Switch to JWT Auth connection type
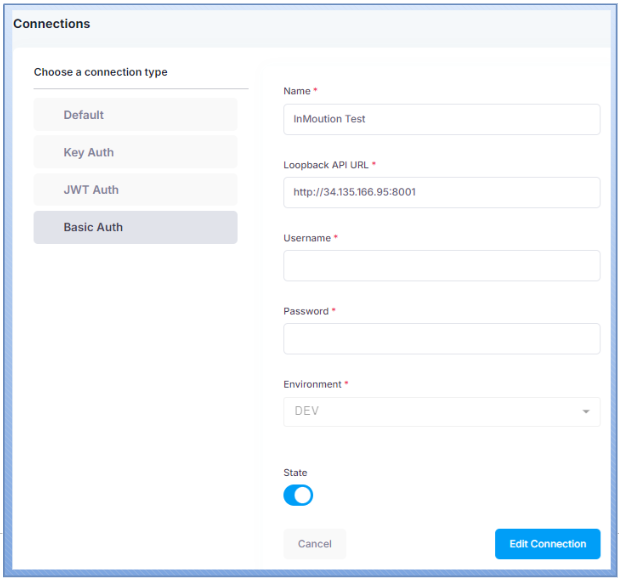The image size is (619, 578). click(x=135, y=190)
